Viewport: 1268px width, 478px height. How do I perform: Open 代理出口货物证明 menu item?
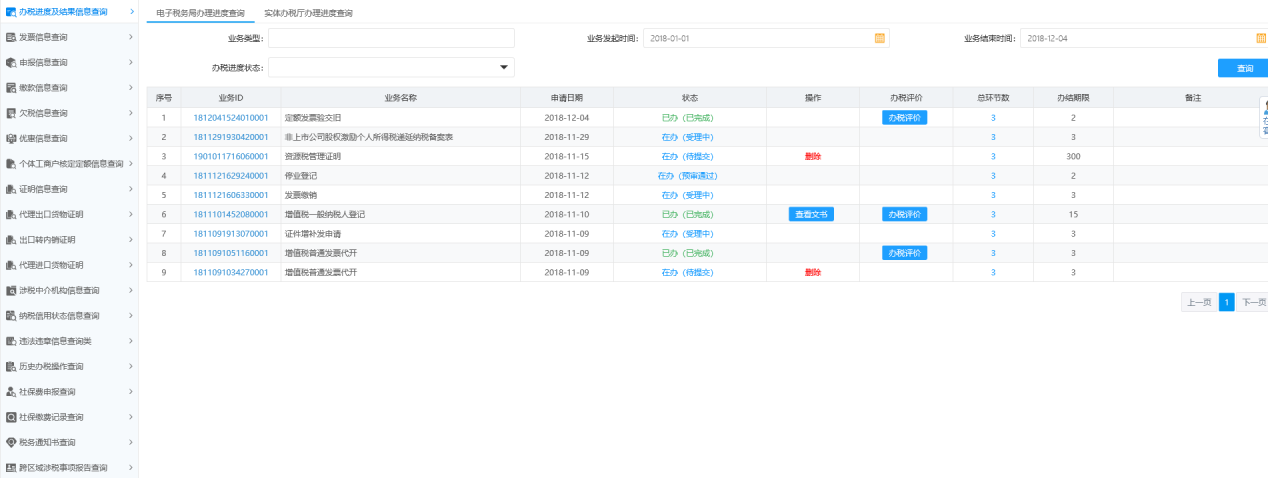point(69,214)
